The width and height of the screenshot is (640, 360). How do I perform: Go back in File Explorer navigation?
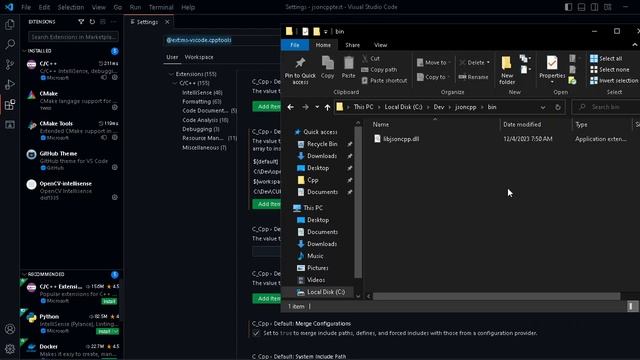point(291,107)
